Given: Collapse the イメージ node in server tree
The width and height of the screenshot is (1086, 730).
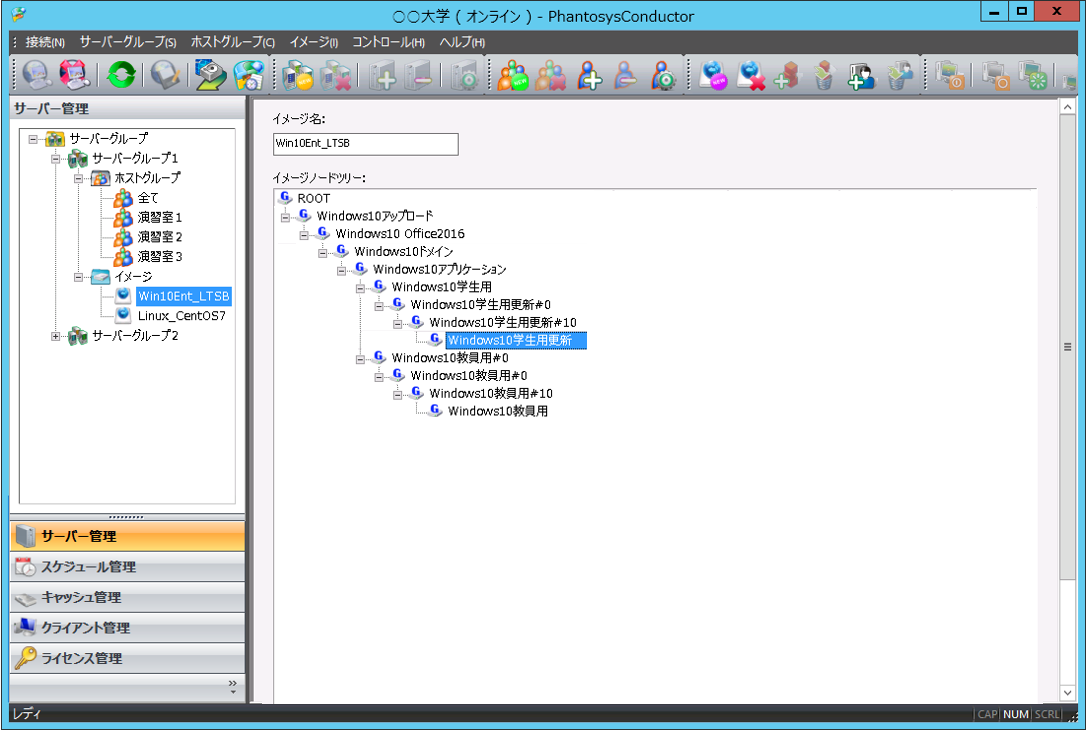Looking at the screenshot, I should tap(78, 277).
